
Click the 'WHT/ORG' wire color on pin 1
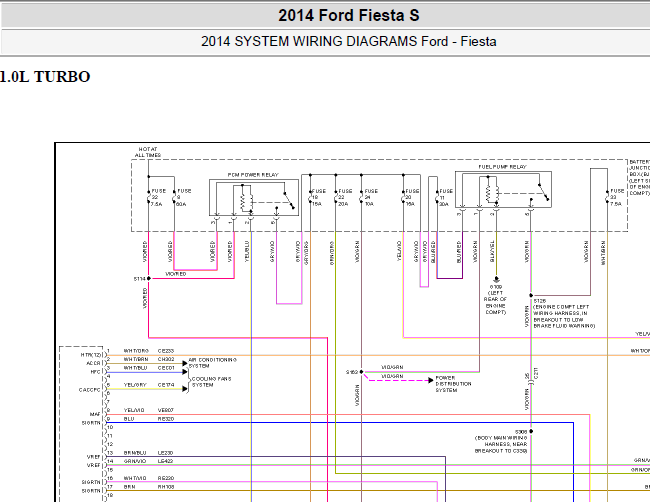pos(136,351)
